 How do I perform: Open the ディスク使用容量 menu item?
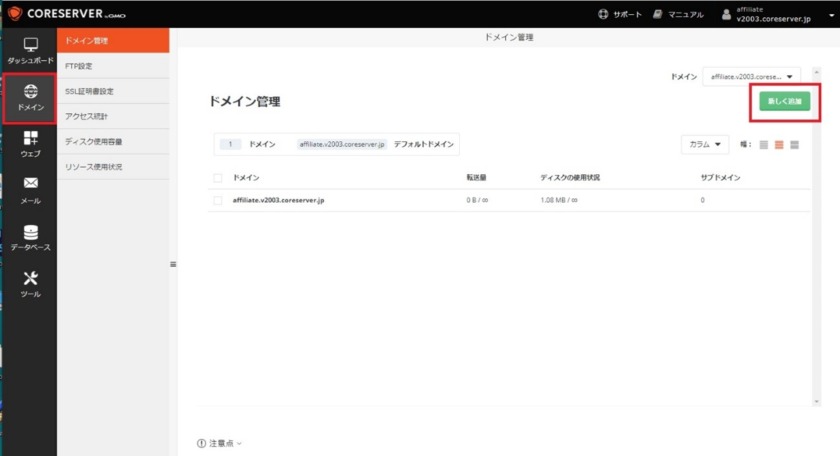(113, 141)
